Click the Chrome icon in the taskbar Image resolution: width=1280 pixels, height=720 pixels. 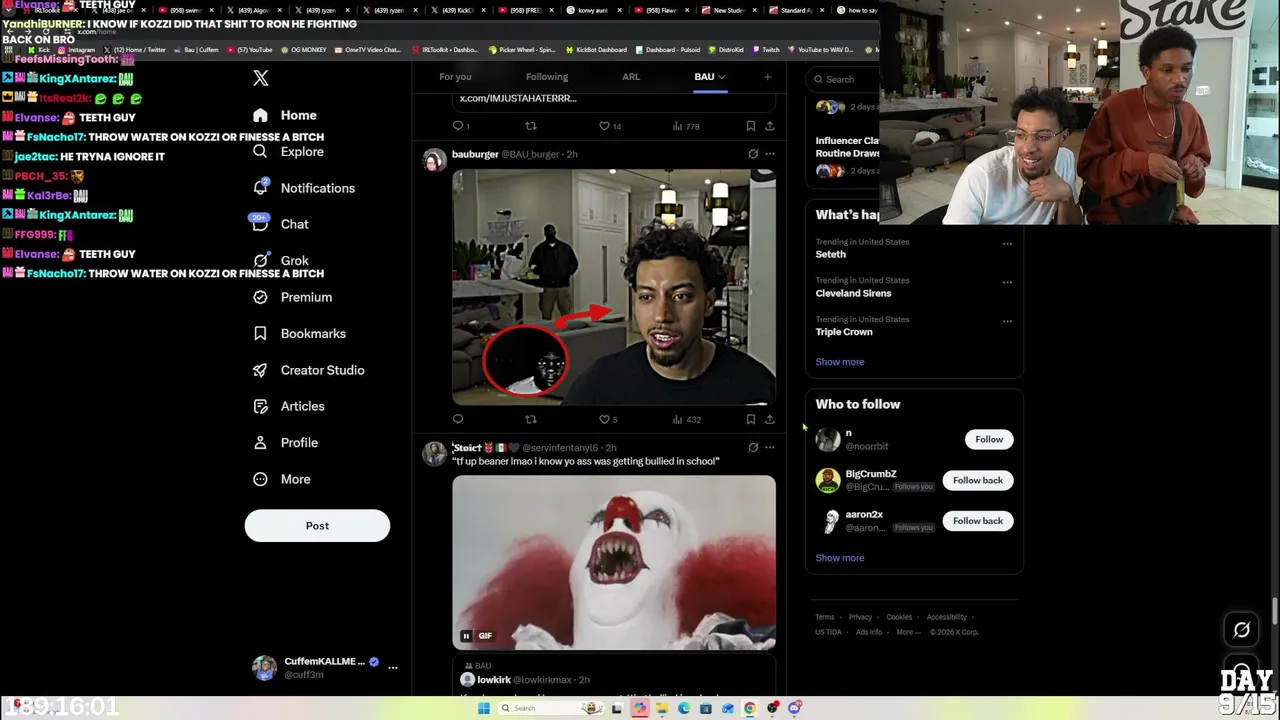pyautogui.click(x=750, y=708)
